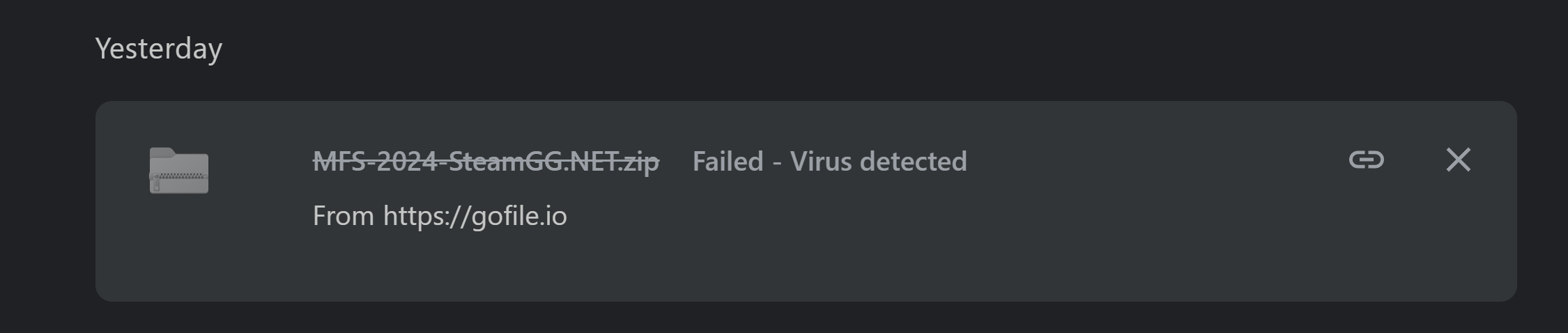1568x333 pixels.
Task: Click the MFS-2024-SteamGG.NET.zip file name
Action: (x=486, y=162)
